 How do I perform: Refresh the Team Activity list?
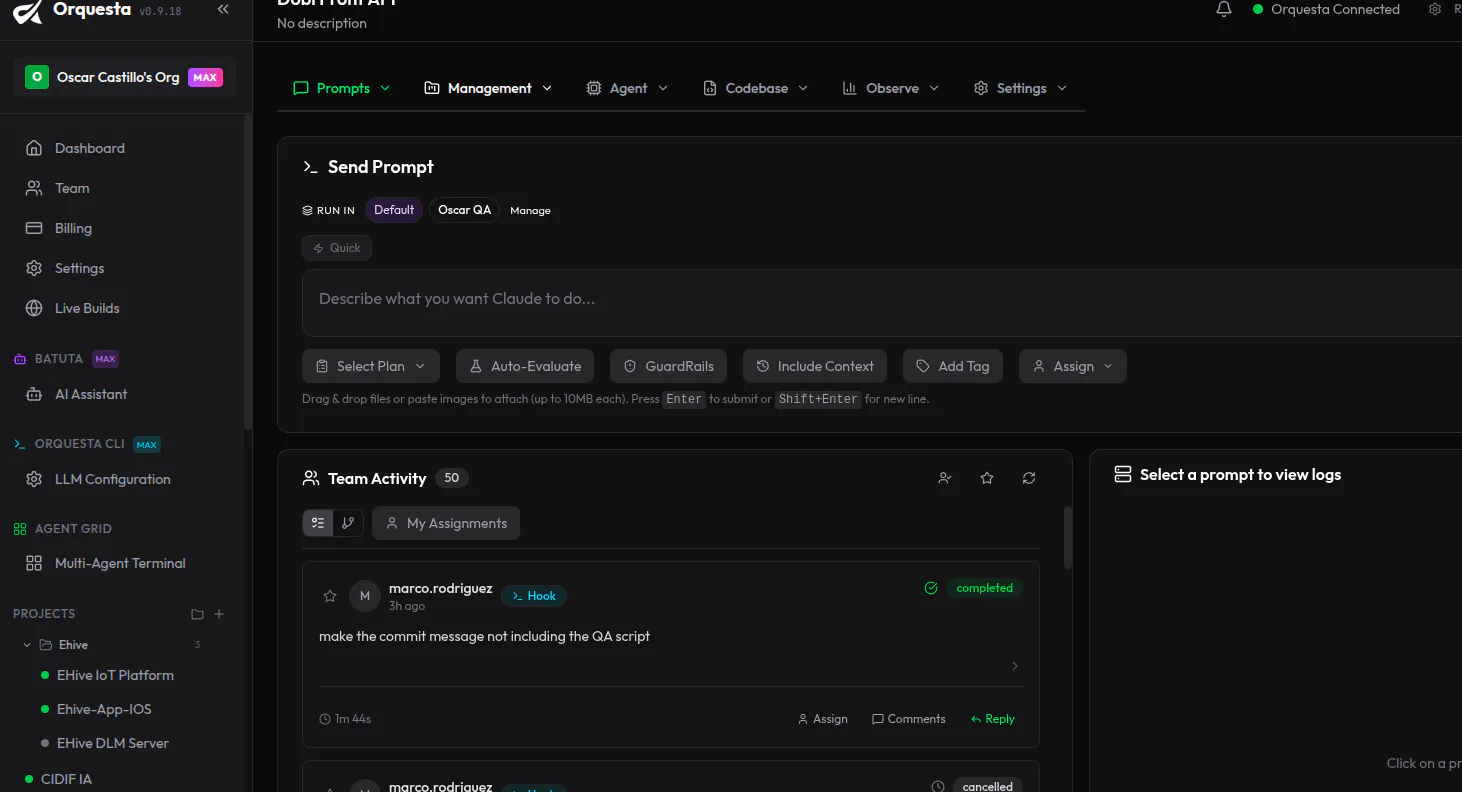[1029, 478]
